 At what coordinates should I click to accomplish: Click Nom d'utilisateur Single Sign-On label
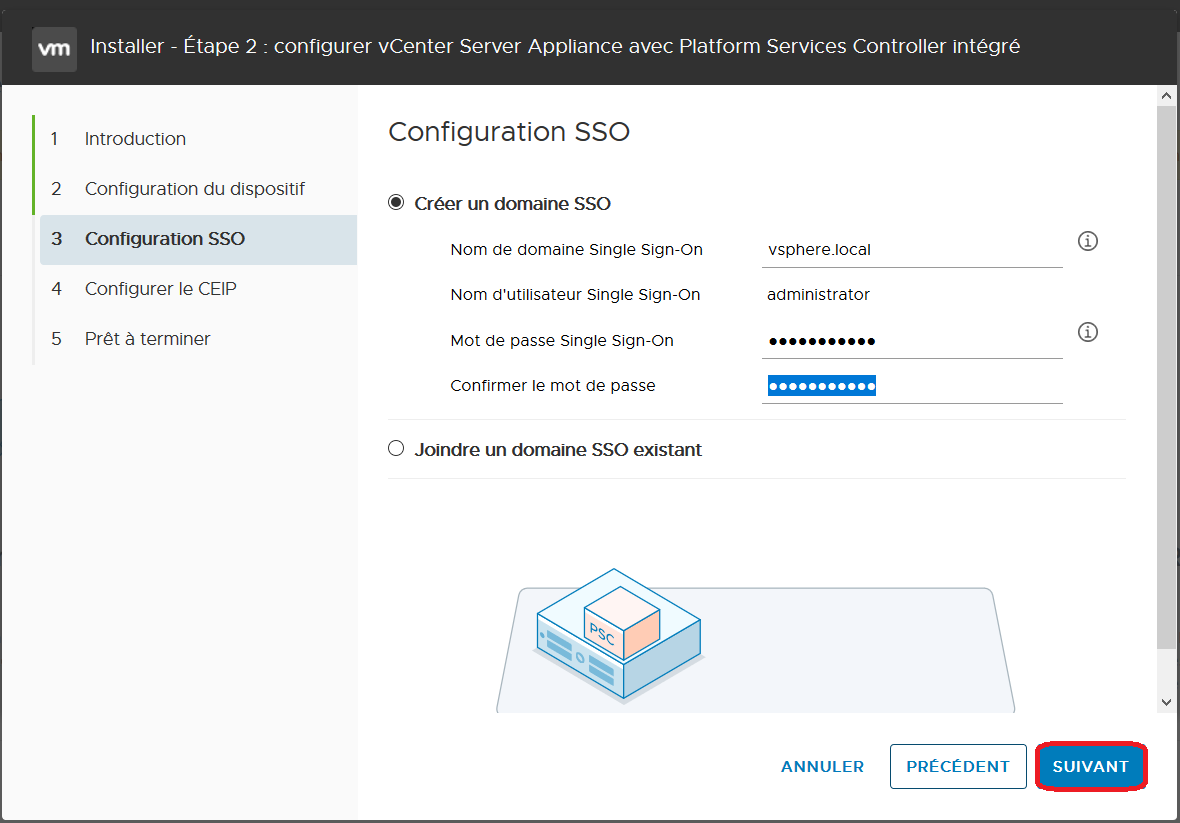(575, 295)
